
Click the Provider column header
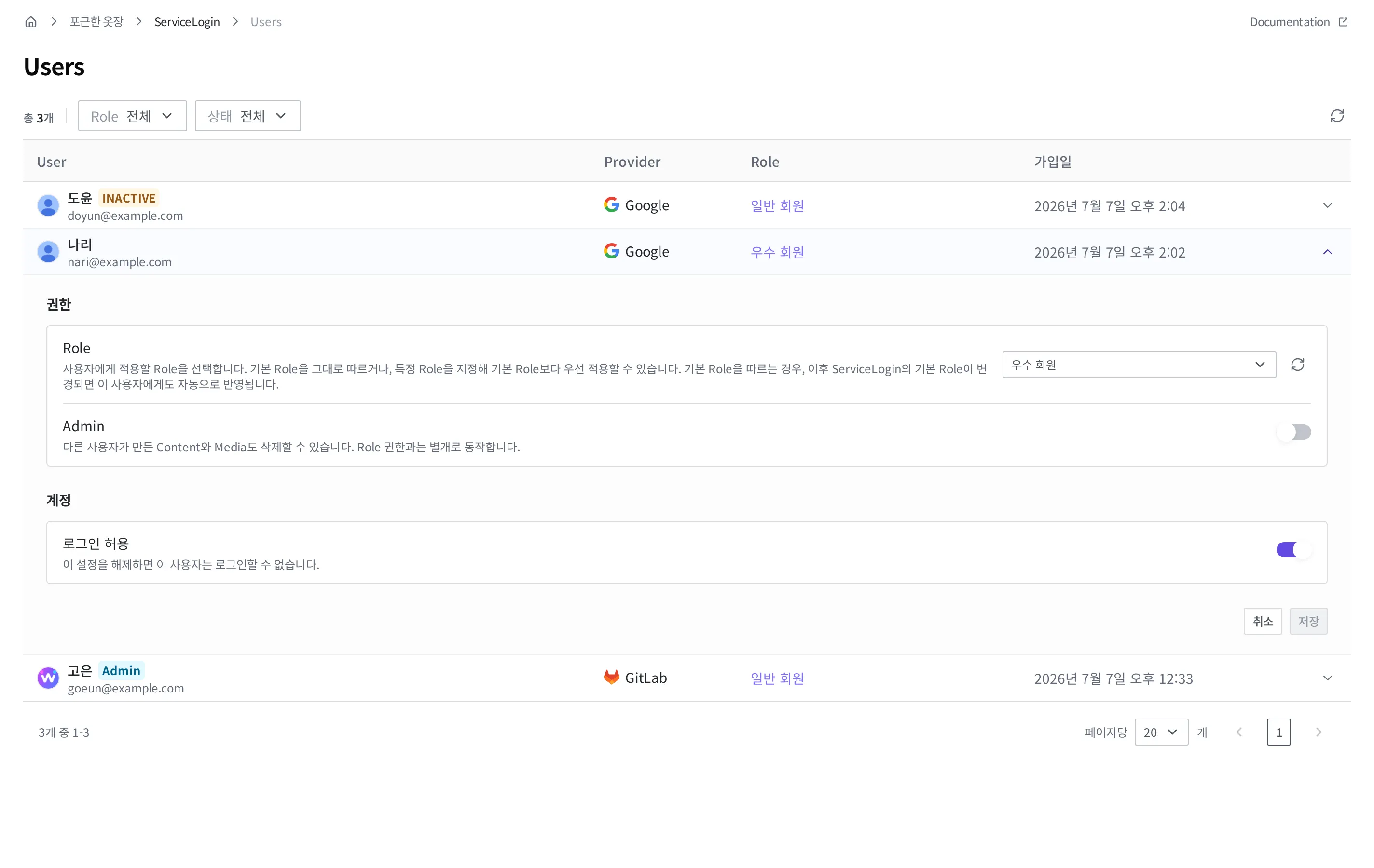click(632, 162)
